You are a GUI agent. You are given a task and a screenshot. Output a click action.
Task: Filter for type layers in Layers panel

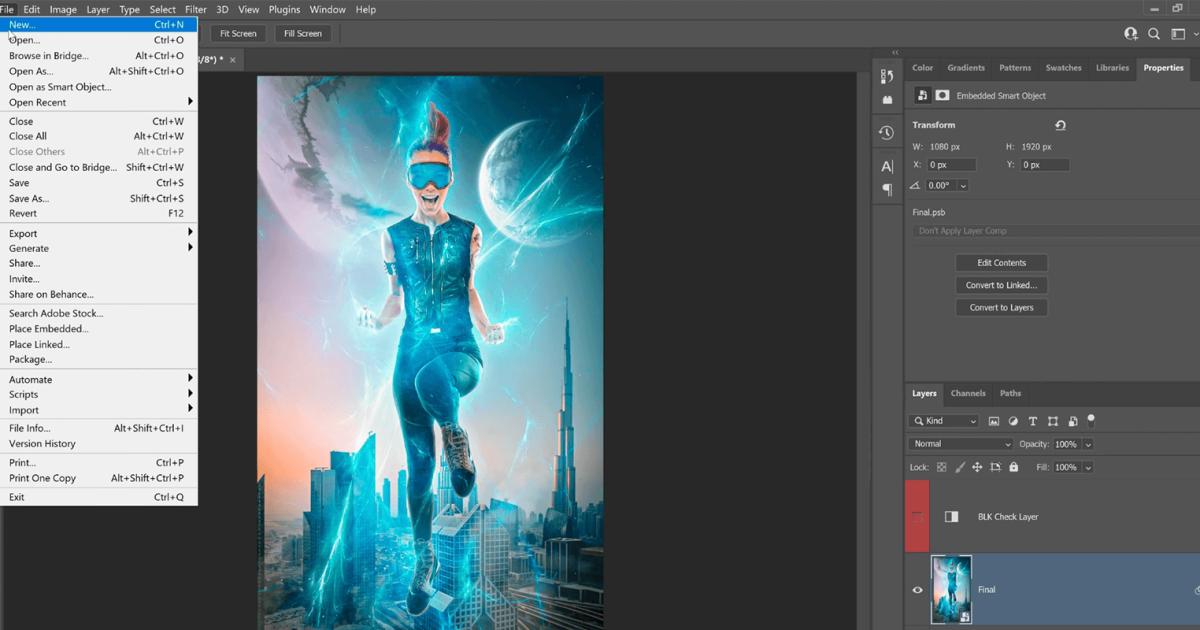pos(1033,421)
